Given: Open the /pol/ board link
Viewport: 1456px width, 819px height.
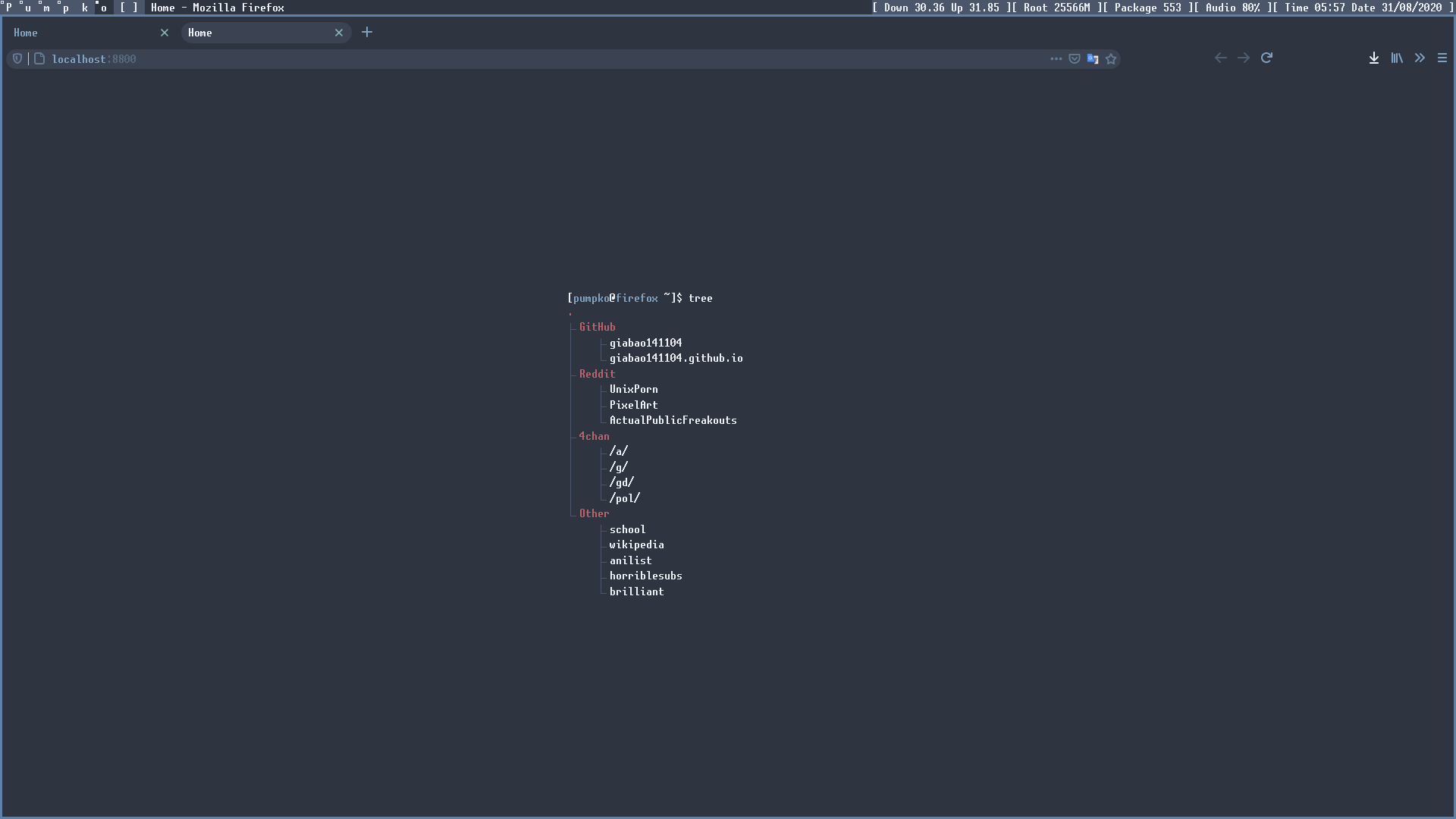Looking at the screenshot, I should pos(624,498).
